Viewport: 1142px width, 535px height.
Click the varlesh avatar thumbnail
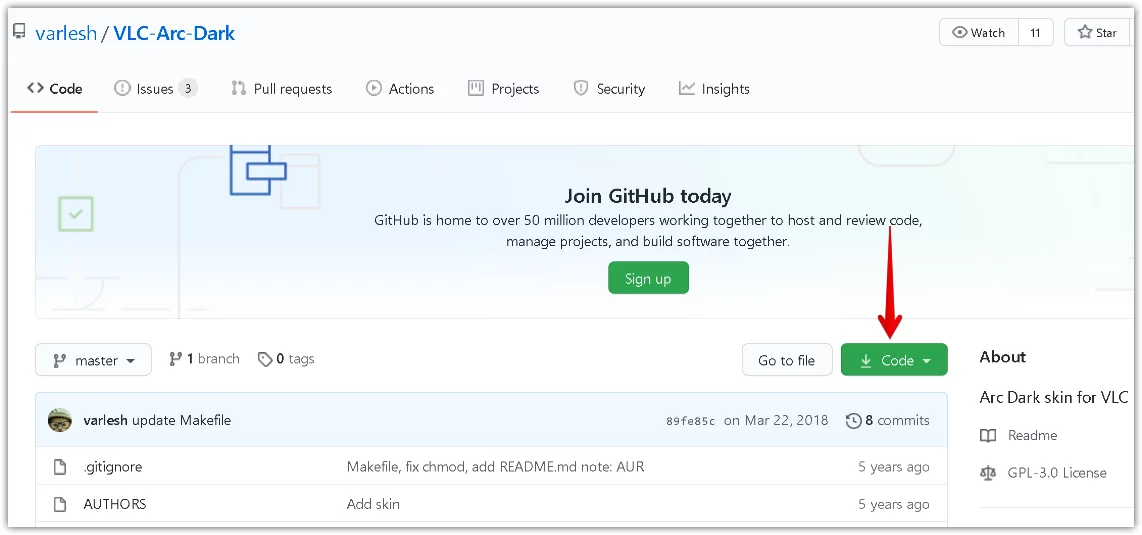tap(60, 420)
